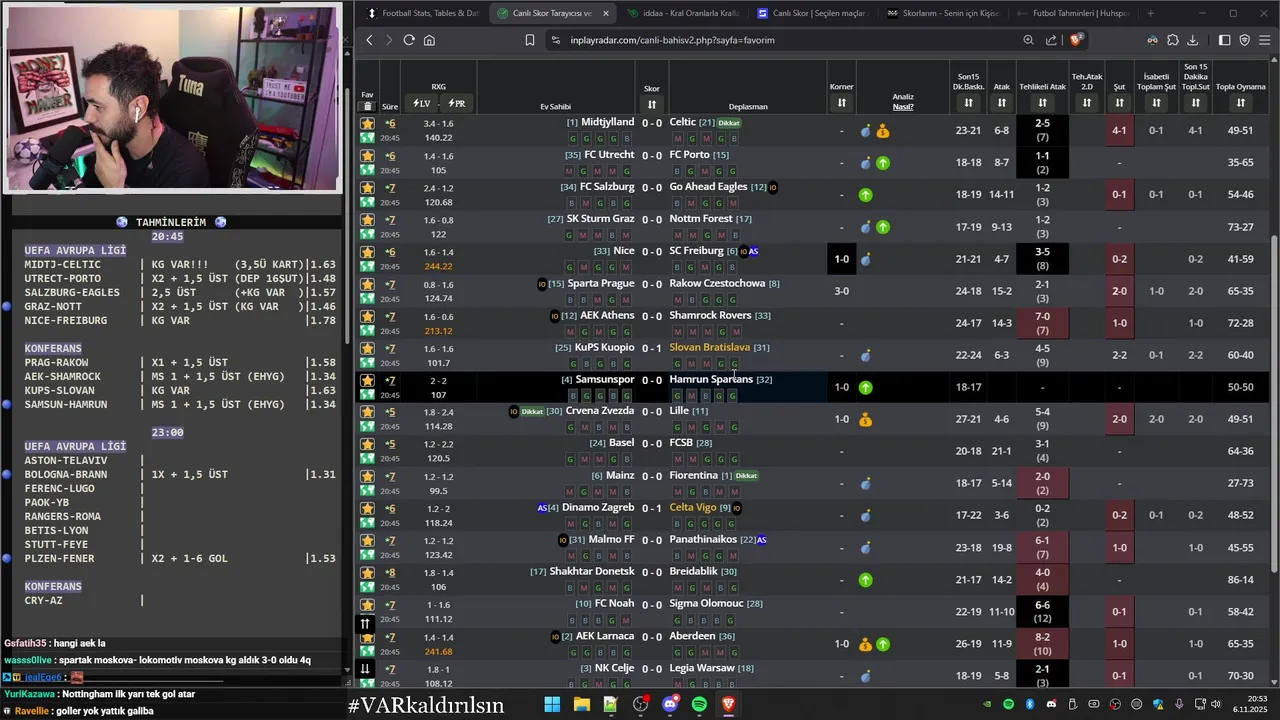Toggle favorite star for Midtjylland row

click(x=367, y=124)
